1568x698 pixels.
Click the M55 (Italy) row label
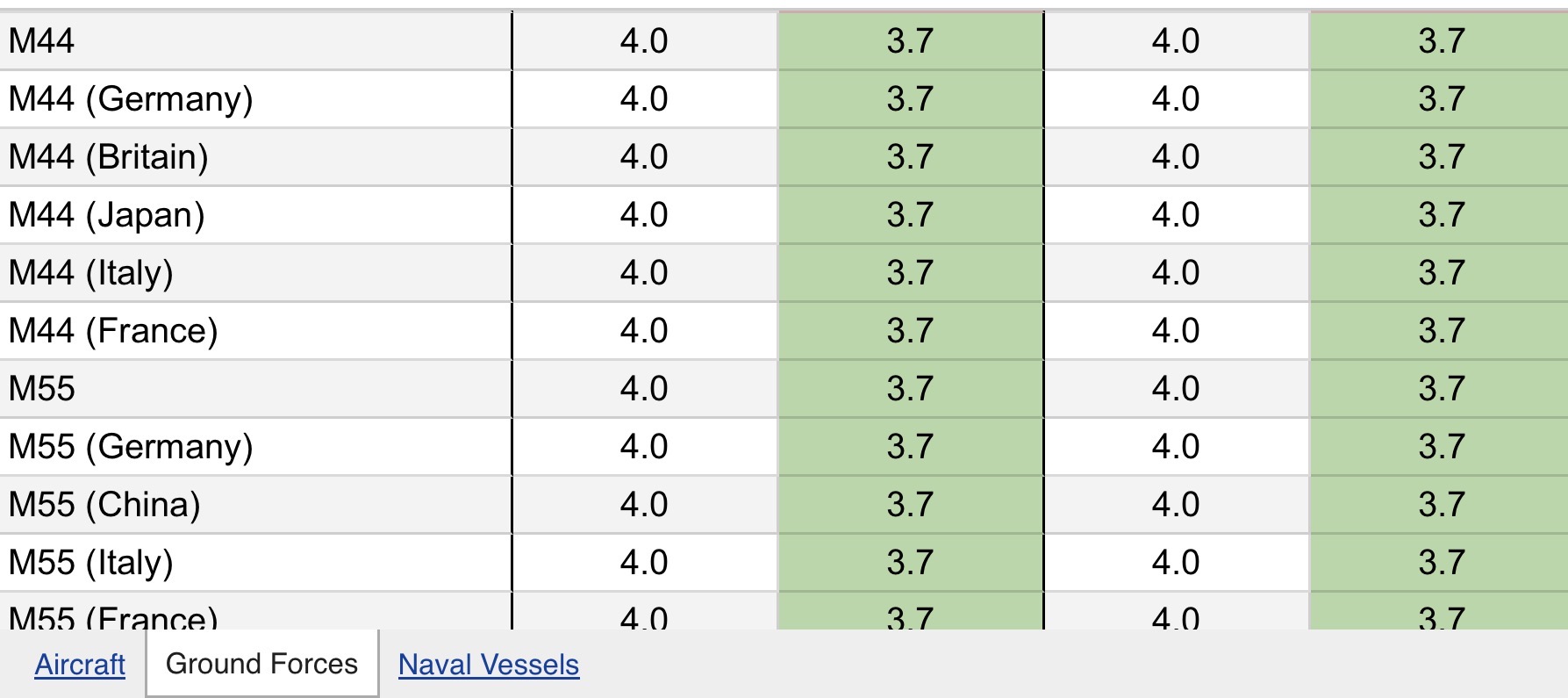255,563
